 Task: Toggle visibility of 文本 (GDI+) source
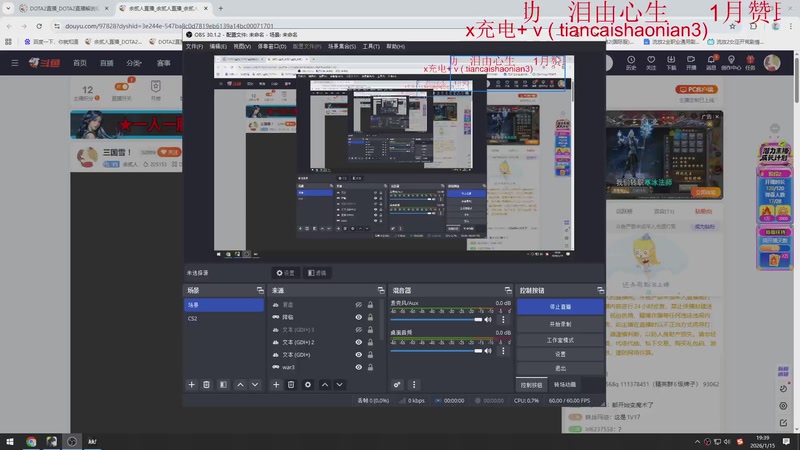tap(359, 355)
